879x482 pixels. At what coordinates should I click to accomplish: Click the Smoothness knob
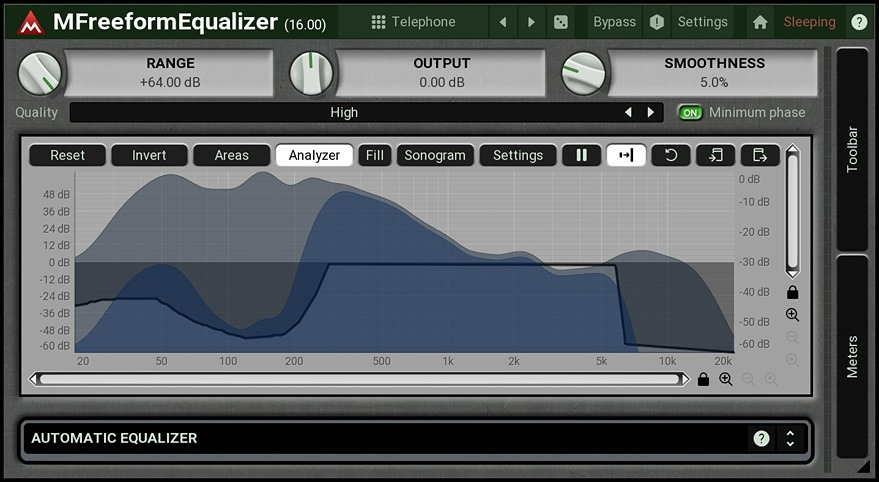(x=583, y=73)
